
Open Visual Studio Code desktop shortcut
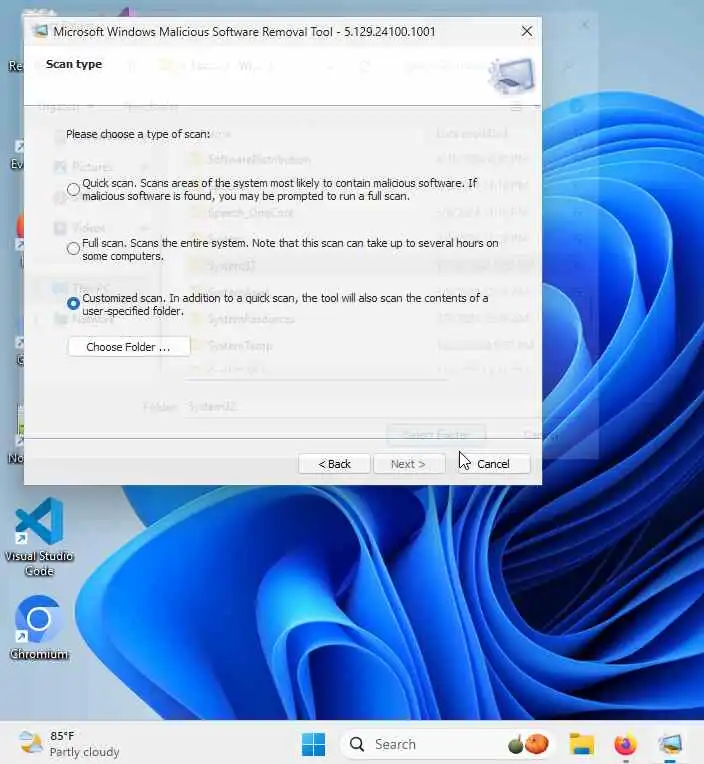click(39, 536)
